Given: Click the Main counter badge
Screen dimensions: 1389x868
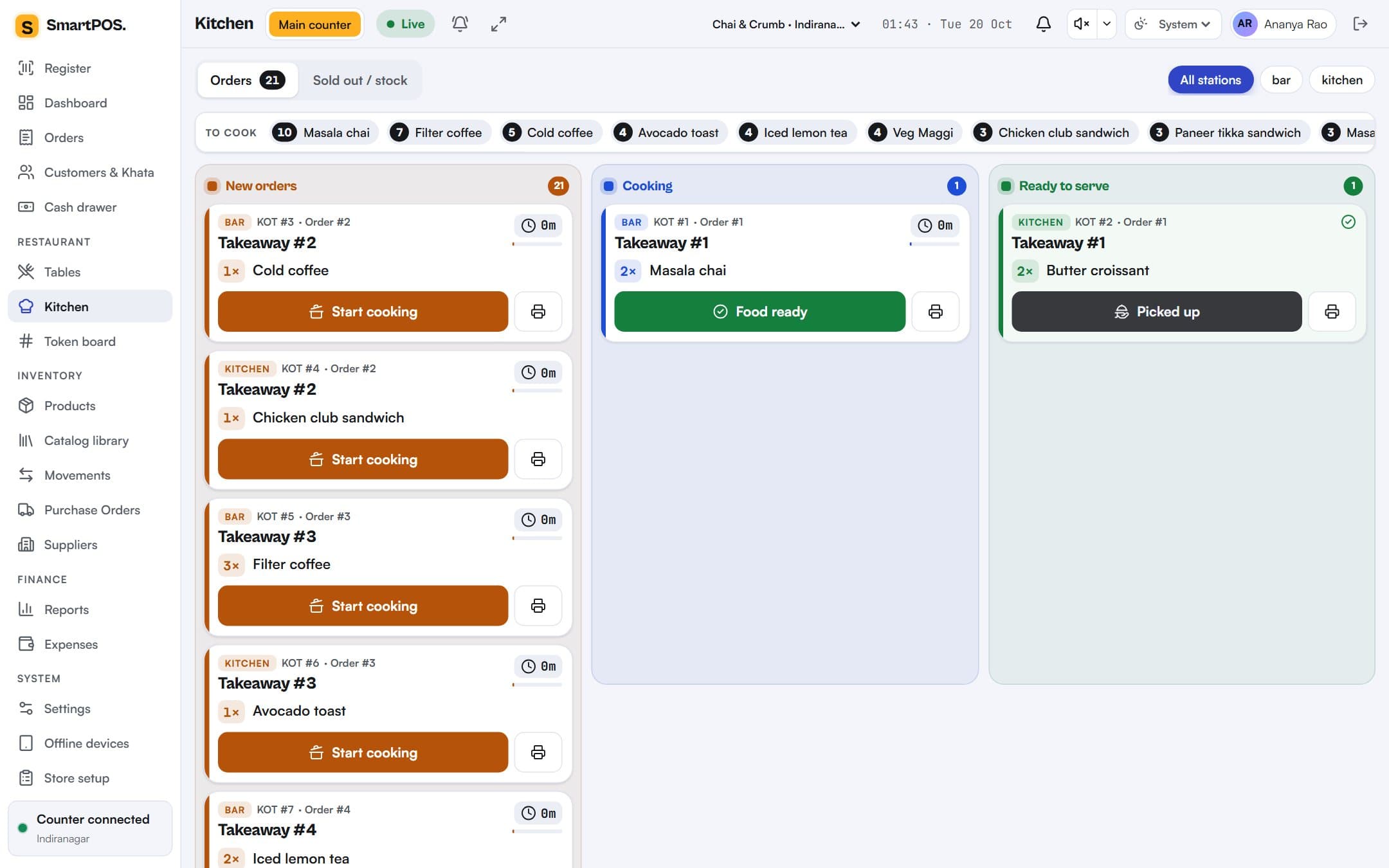Looking at the screenshot, I should pyautogui.click(x=314, y=24).
